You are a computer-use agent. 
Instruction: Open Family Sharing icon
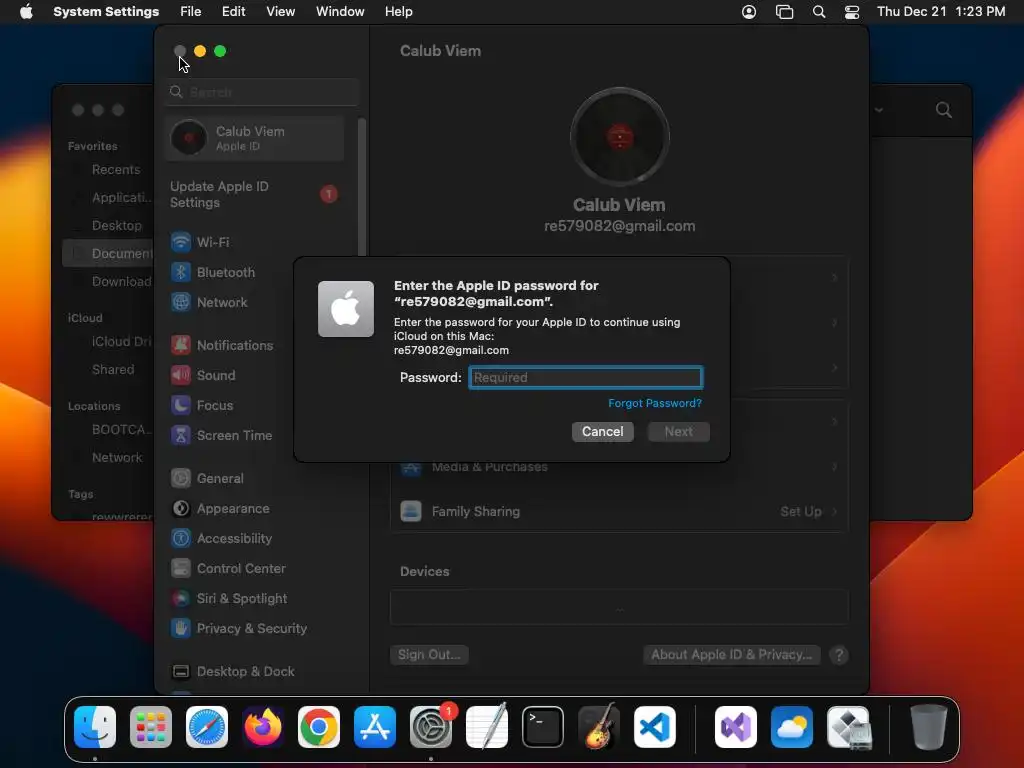click(411, 511)
